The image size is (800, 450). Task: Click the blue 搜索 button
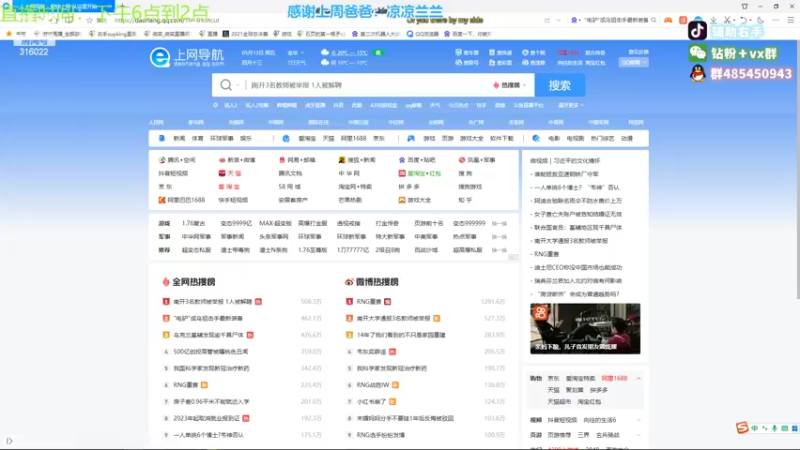[560, 85]
